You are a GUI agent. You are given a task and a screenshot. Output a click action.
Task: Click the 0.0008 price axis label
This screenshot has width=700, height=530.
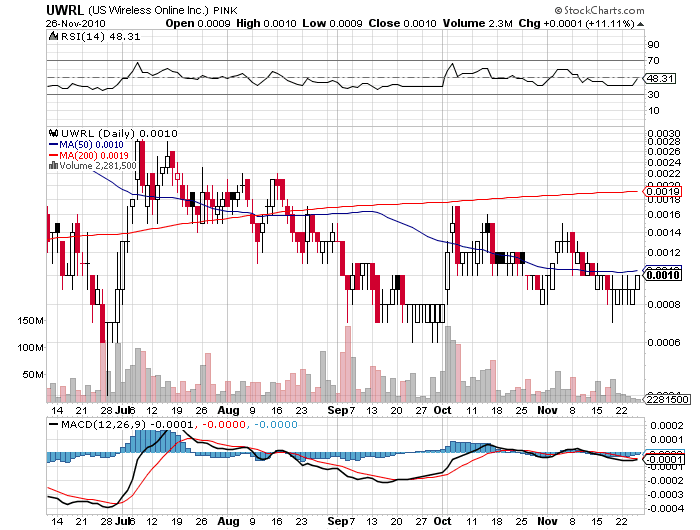point(664,305)
